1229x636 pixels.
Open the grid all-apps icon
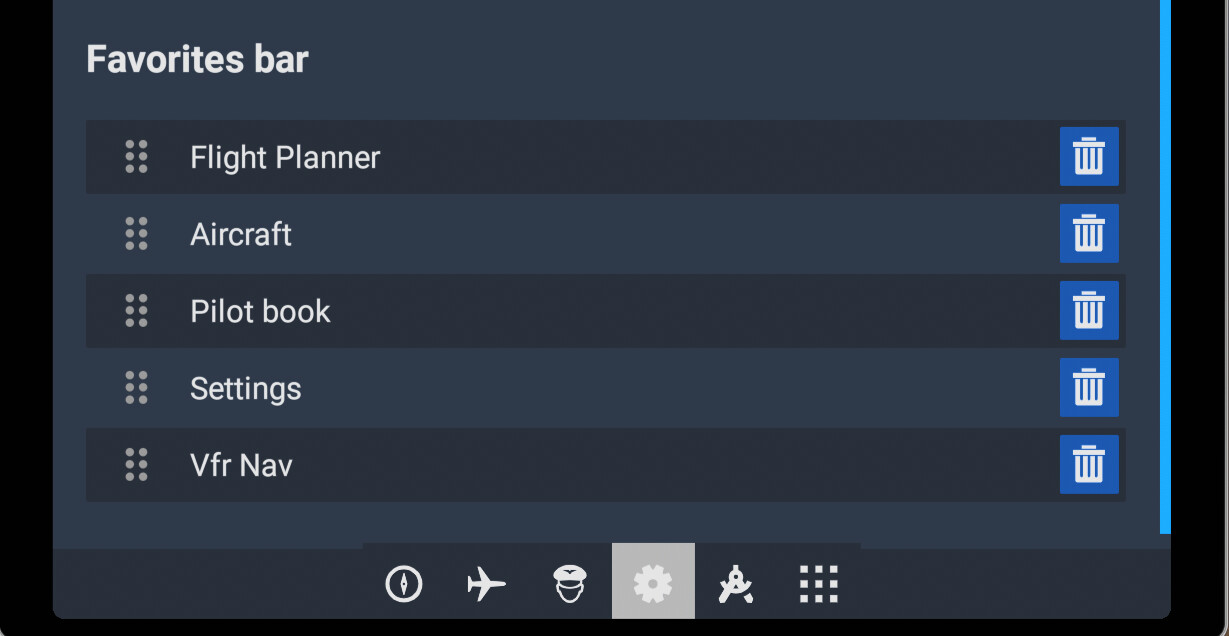pyautogui.click(x=819, y=584)
